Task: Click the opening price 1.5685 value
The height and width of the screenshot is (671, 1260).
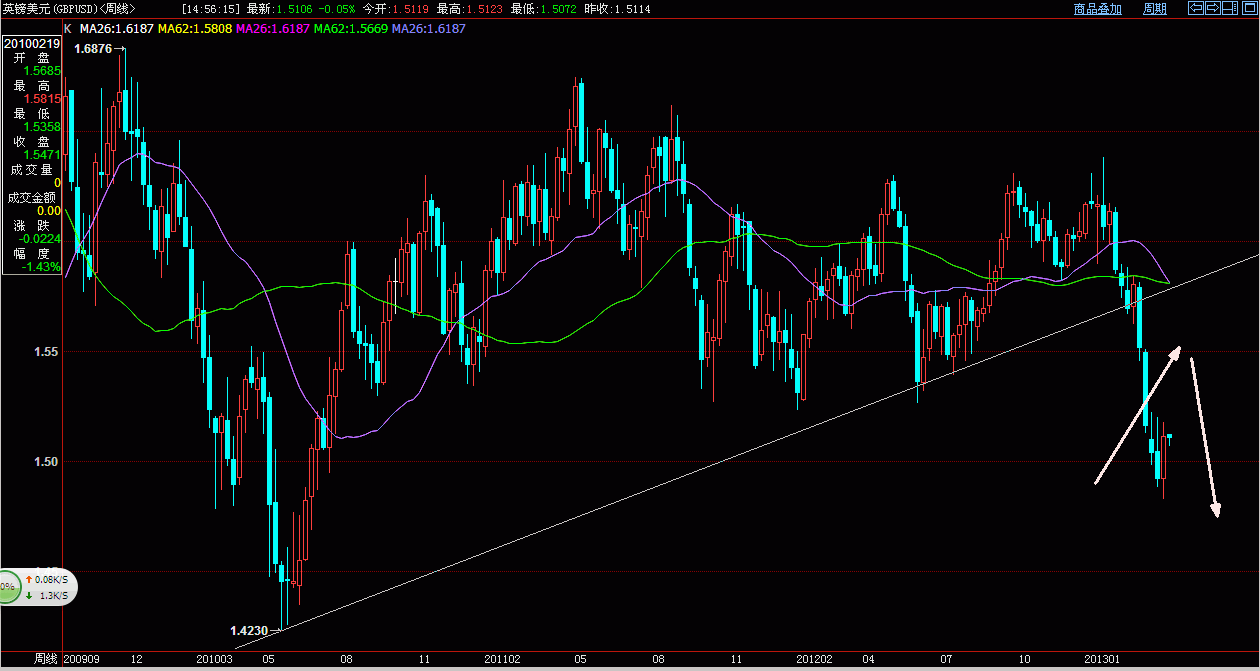Action: [42, 71]
